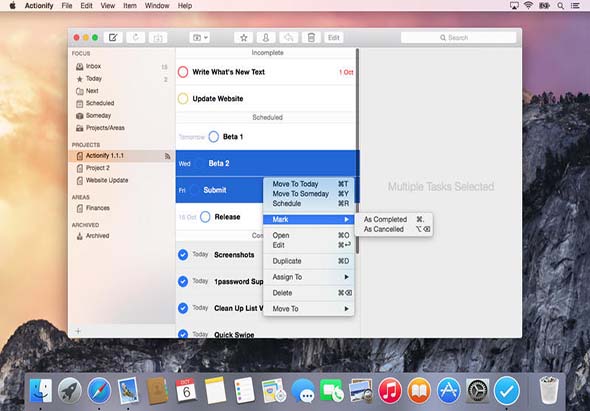This screenshot has height=411, width=590.
Task: Open the Finances area
Action: click(x=122, y=208)
